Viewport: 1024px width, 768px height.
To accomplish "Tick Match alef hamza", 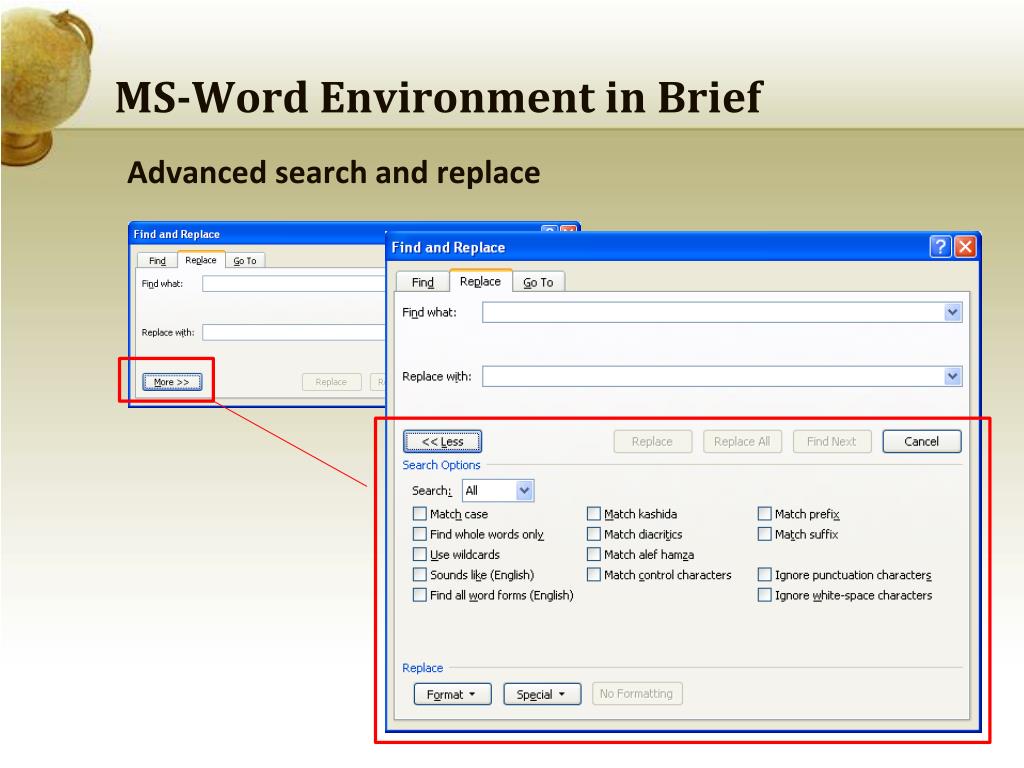I will click(x=594, y=554).
